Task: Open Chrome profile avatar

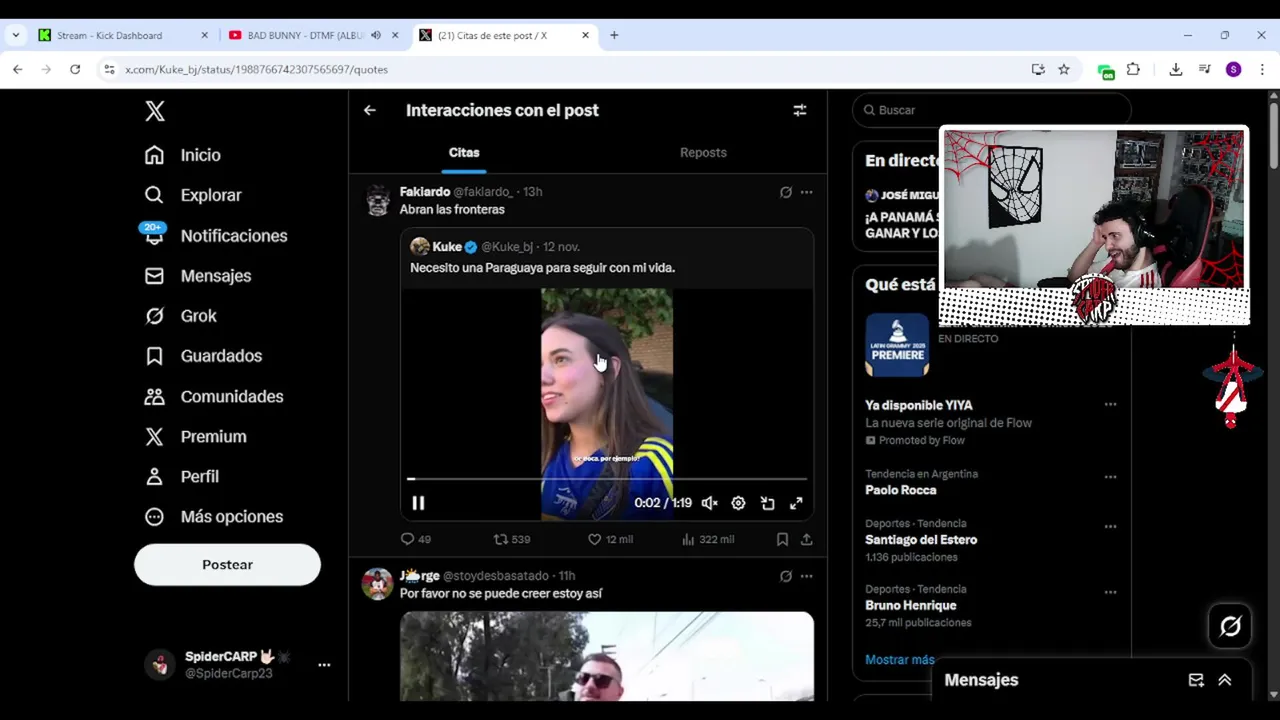Action: tap(1233, 69)
